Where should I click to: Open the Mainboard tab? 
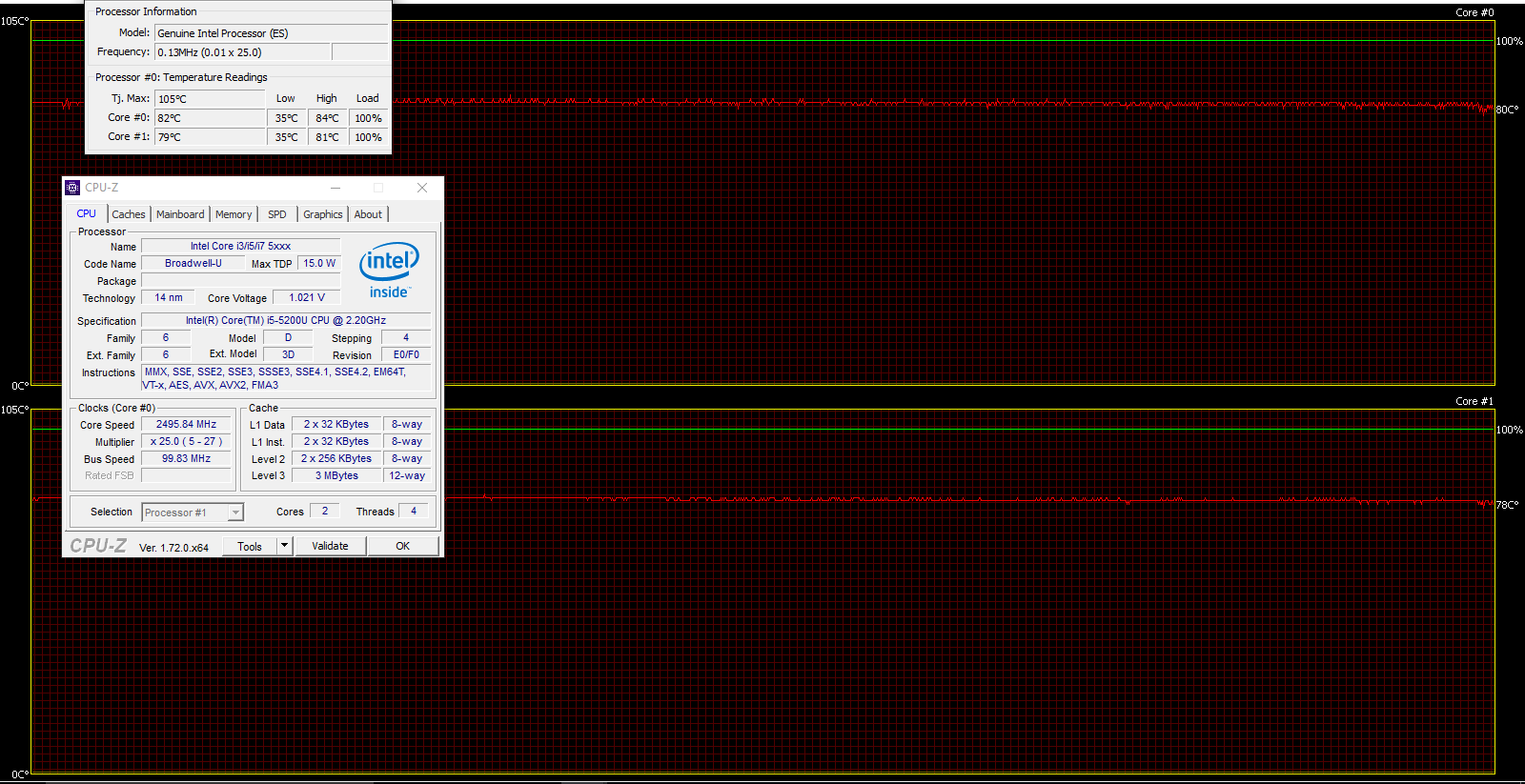pos(180,214)
